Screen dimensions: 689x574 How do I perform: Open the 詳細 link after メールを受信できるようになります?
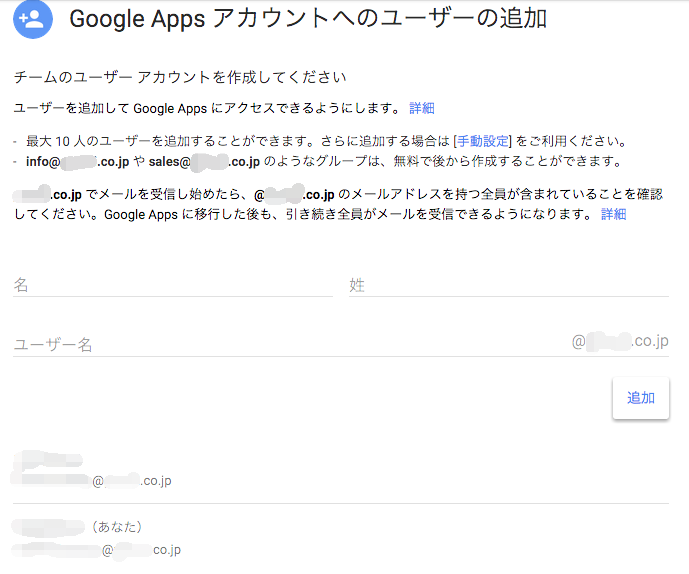coord(613,214)
